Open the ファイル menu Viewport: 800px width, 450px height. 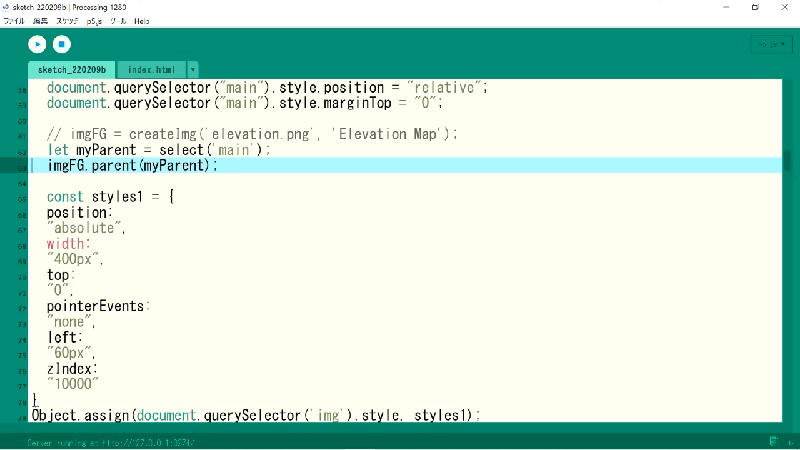point(14,20)
